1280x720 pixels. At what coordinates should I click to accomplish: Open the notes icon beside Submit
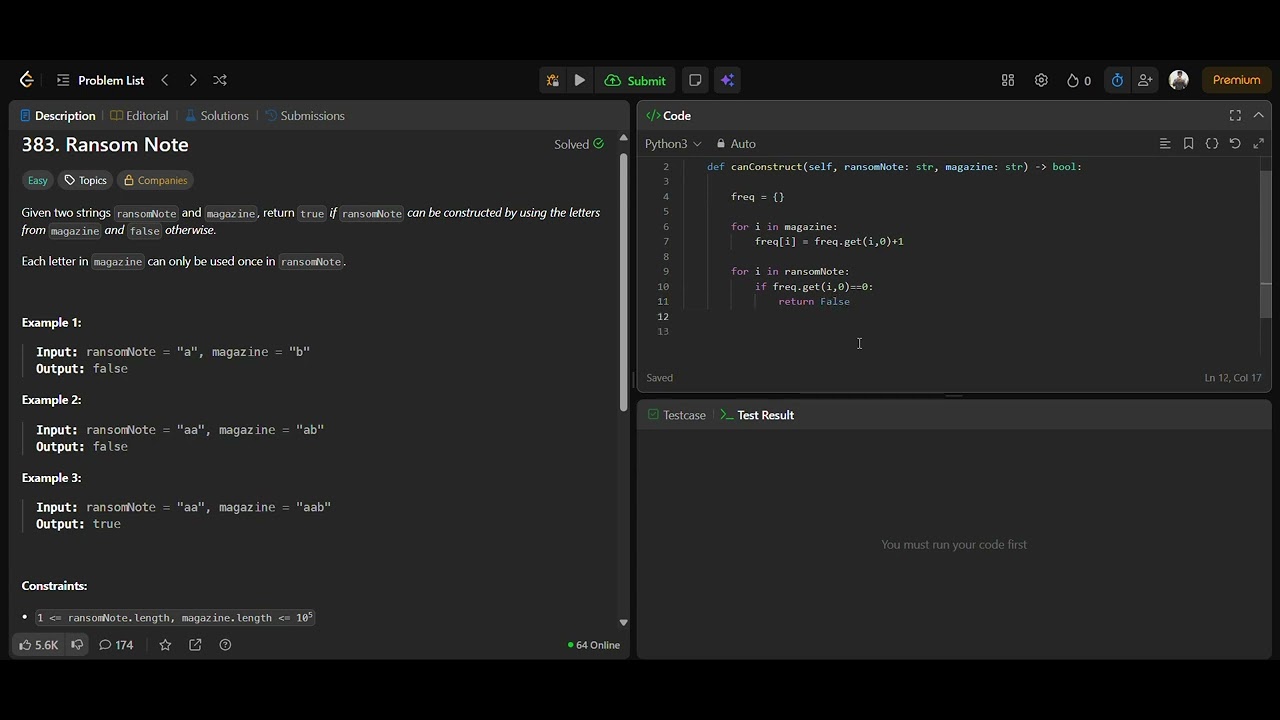point(696,80)
